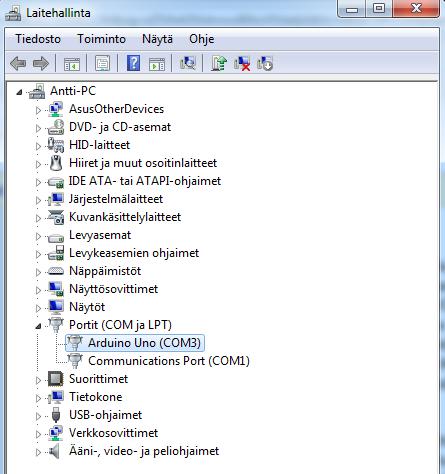This screenshot has width=445, height=474.
Task: Click the Antti-PC computer icon
Action: click(x=37, y=91)
